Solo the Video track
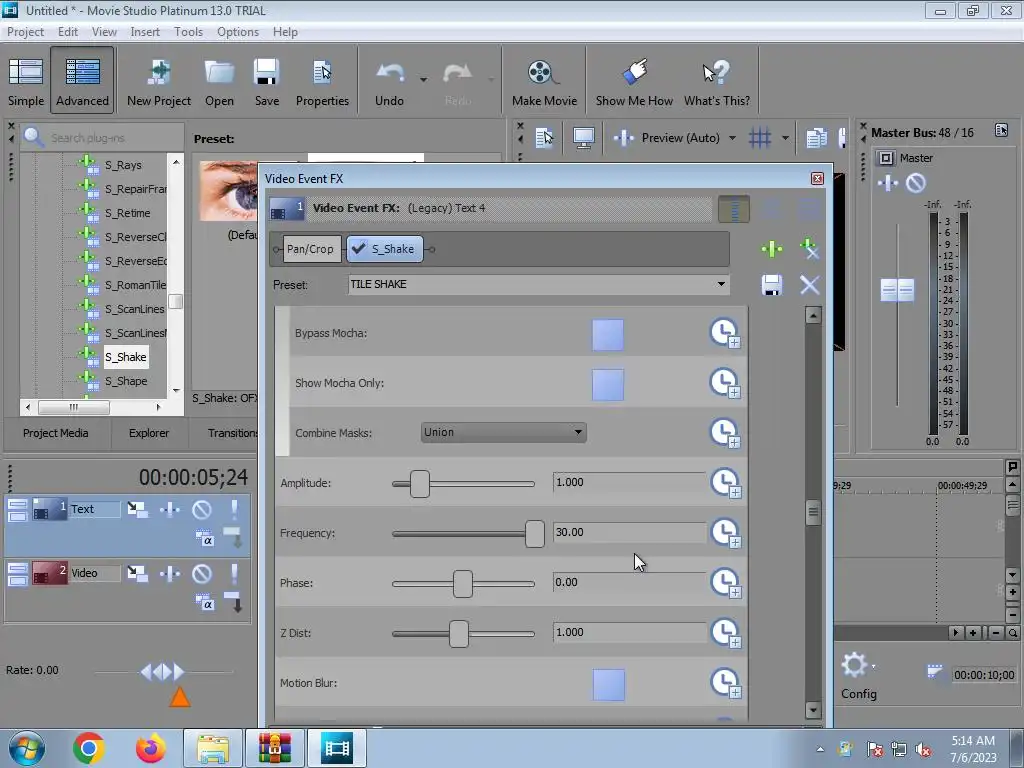Viewport: 1024px width, 768px height. point(234,574)
